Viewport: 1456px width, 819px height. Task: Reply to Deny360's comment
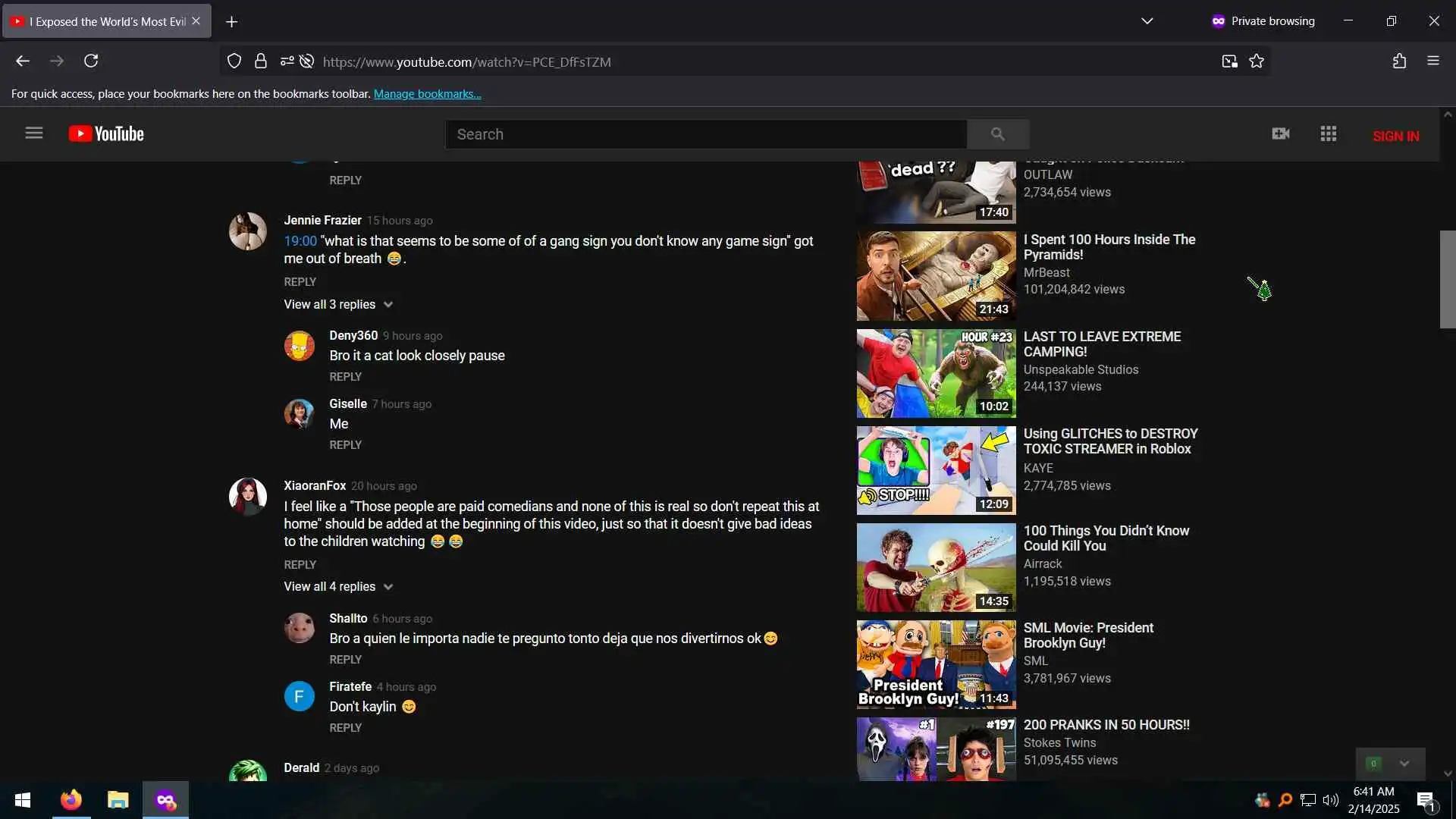coord(345,377)
